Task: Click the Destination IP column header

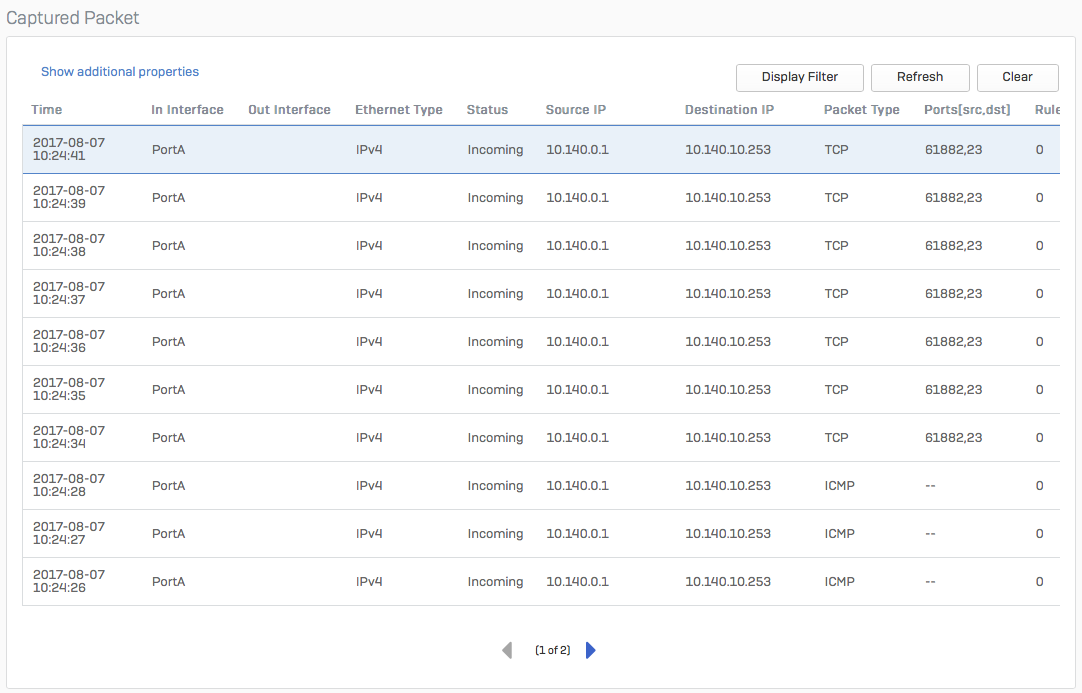Action: point(729,110)
